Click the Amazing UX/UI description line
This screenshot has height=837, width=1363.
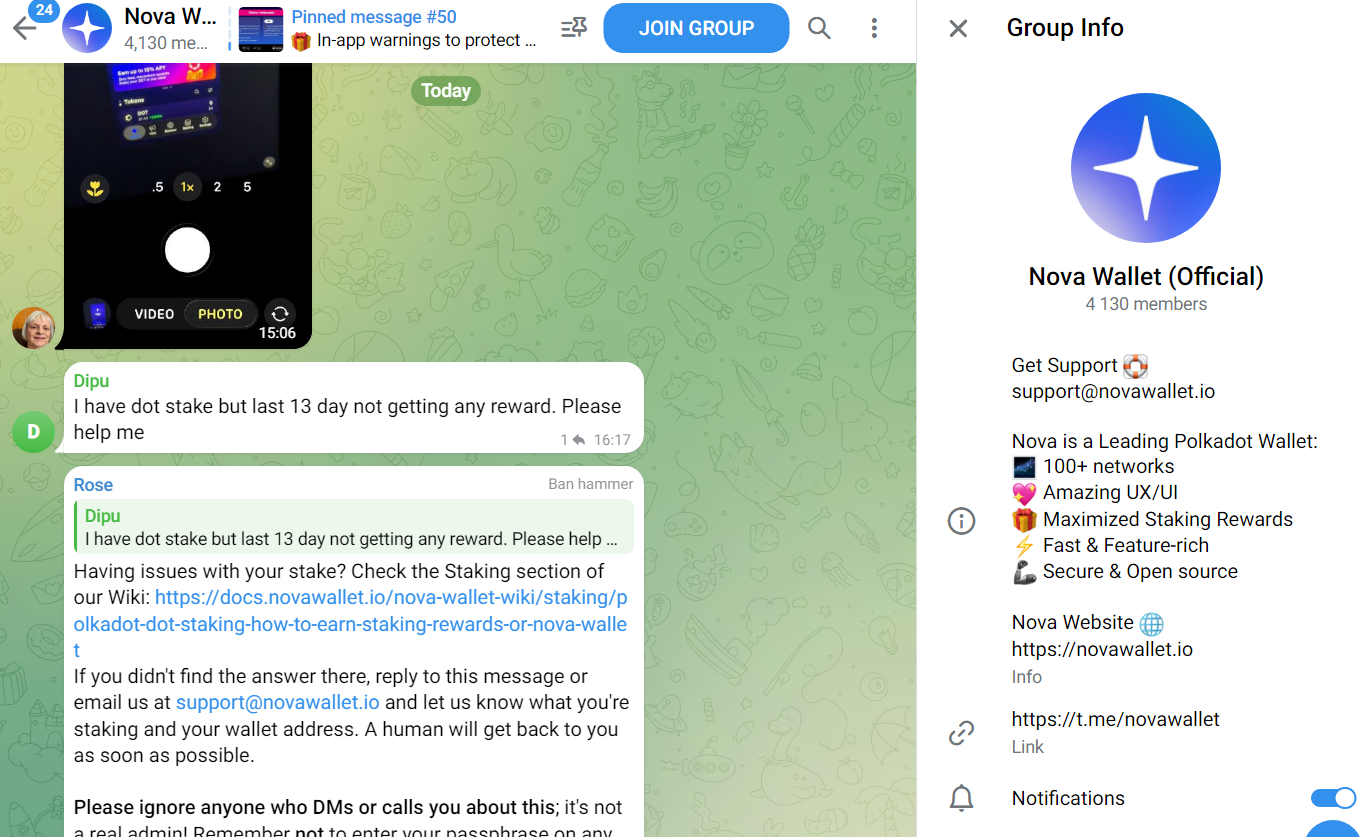click(1095, 492)
